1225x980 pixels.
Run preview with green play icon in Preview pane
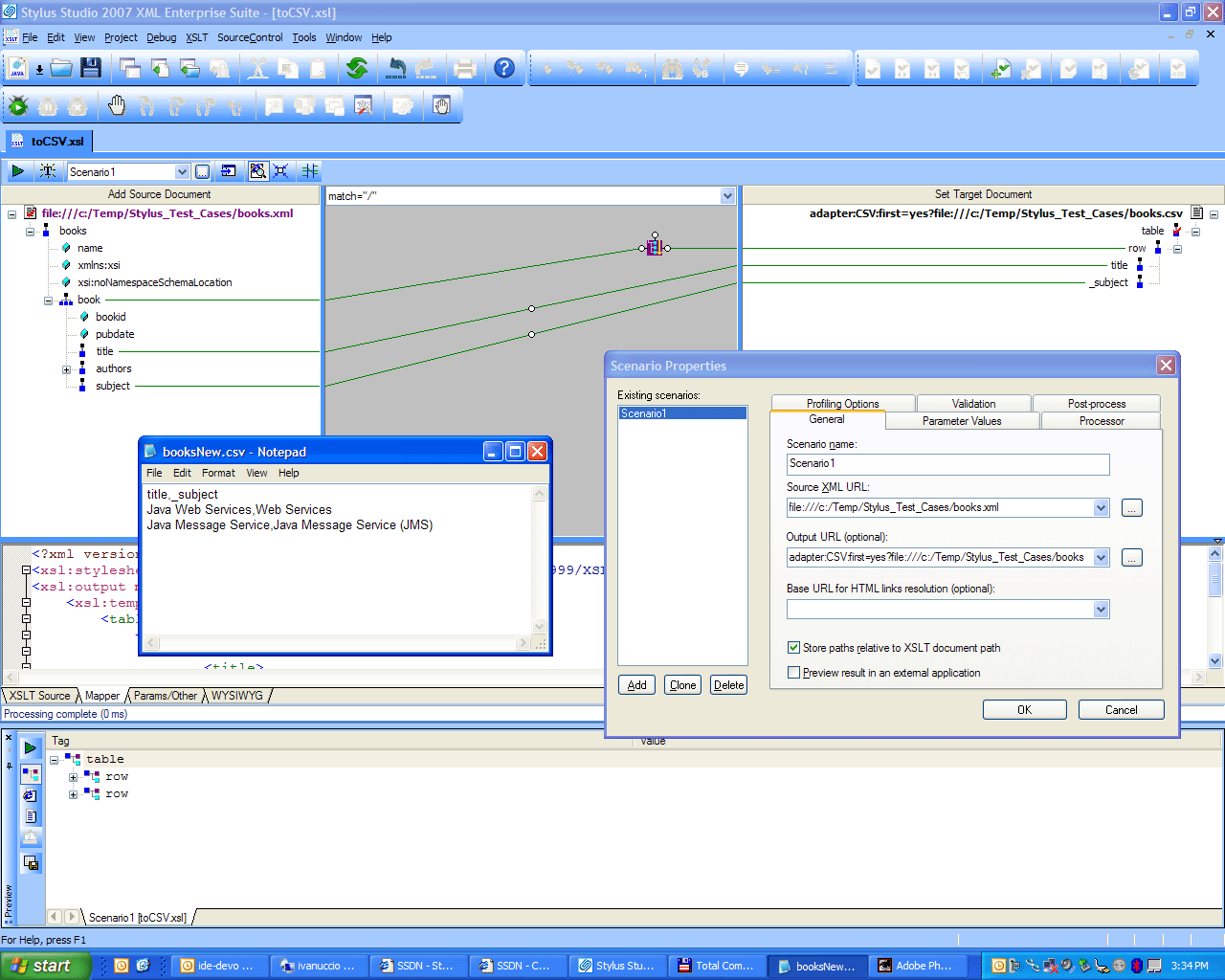[31, 747]
